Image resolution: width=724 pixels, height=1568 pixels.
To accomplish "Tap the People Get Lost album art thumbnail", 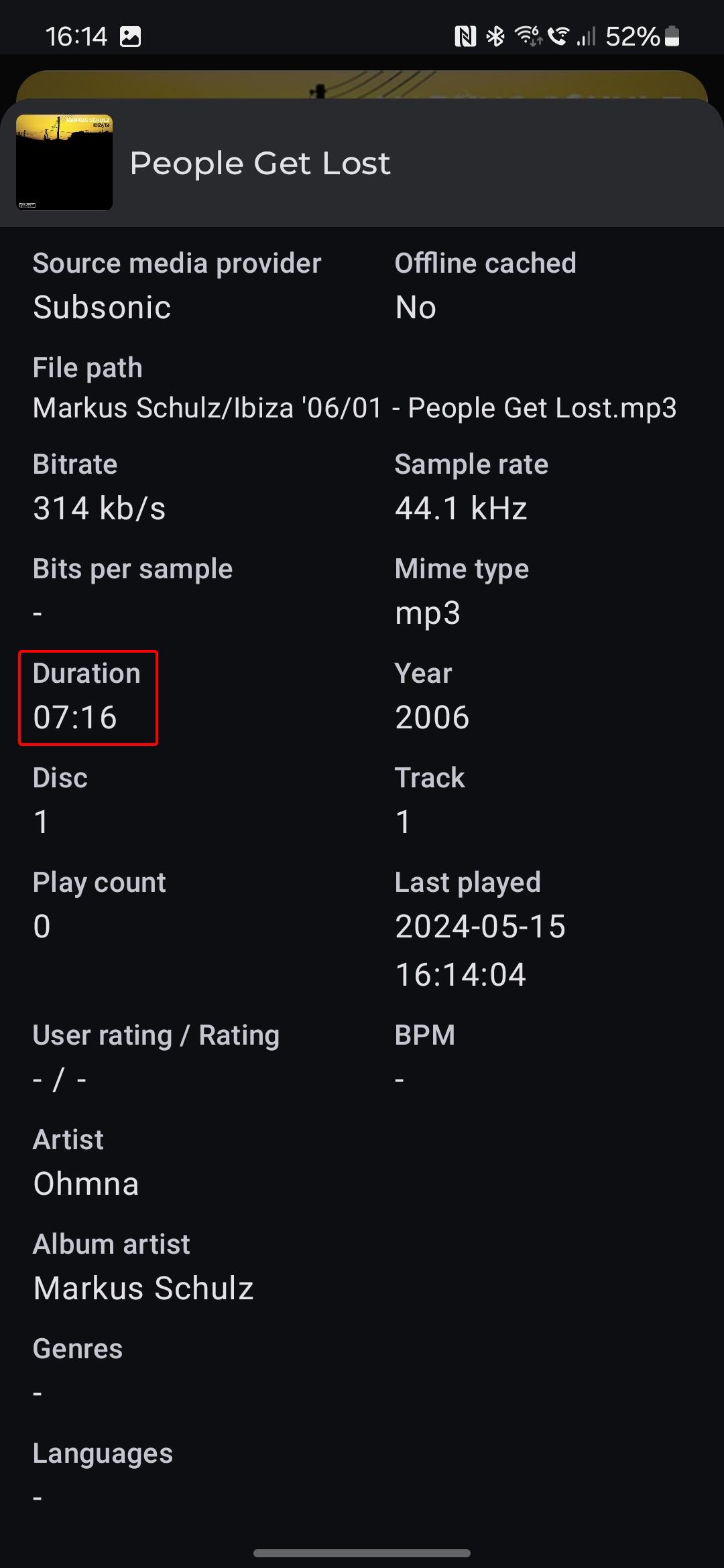I will [64, 163].
